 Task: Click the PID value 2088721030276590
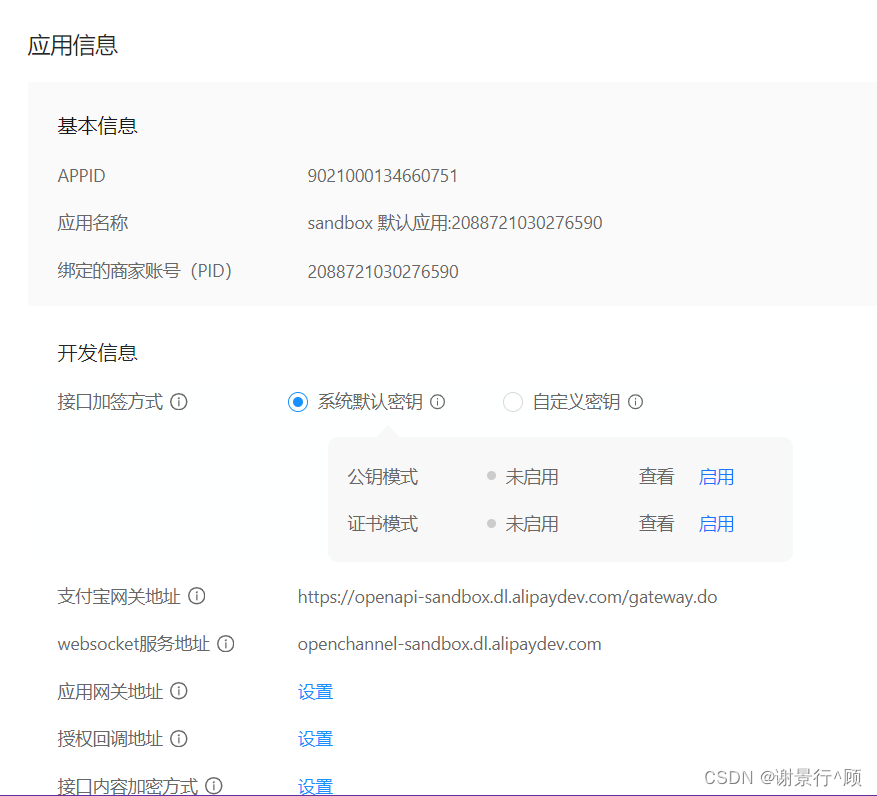(383, 271)
